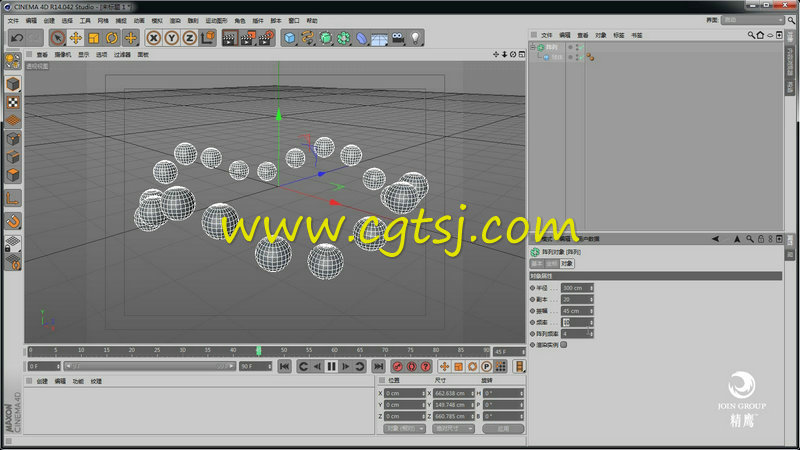
Task: Toggle Autokeying red button
Action: coord(411,366)
